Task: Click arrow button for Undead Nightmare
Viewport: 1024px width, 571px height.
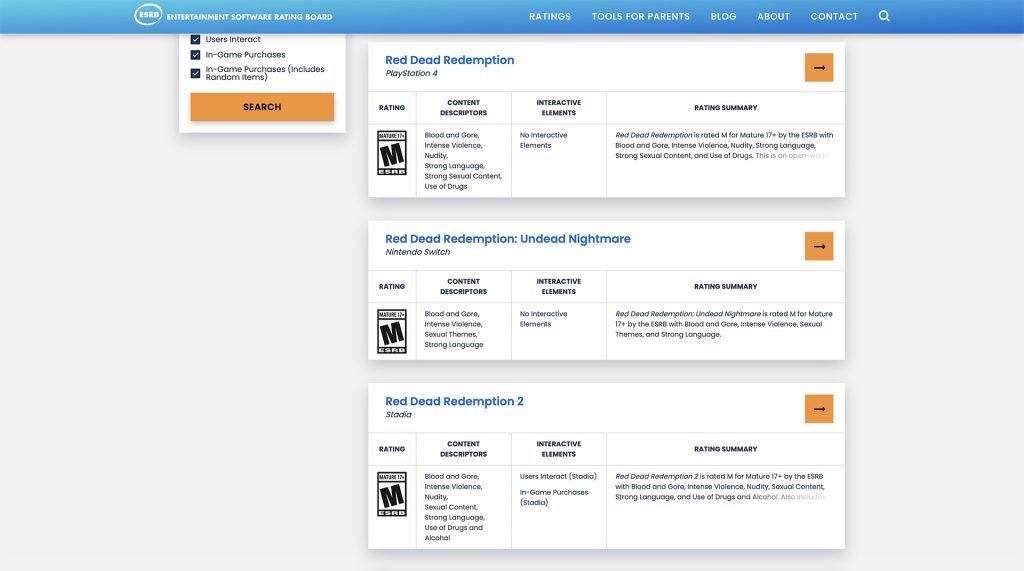Action: tap(818, 247)
